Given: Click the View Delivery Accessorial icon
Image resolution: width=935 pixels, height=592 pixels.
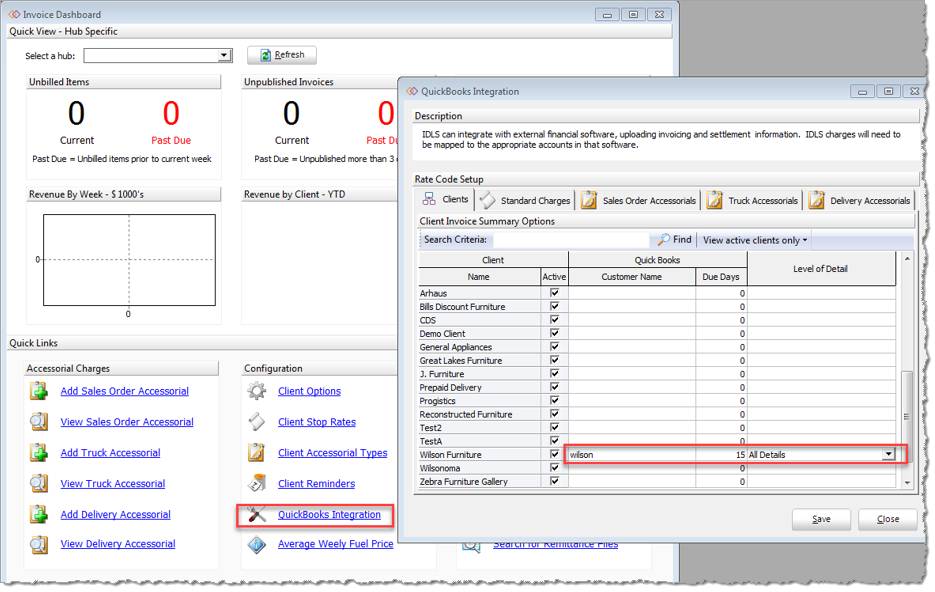Looking at the screenshot, I should [x=39, y=544].
